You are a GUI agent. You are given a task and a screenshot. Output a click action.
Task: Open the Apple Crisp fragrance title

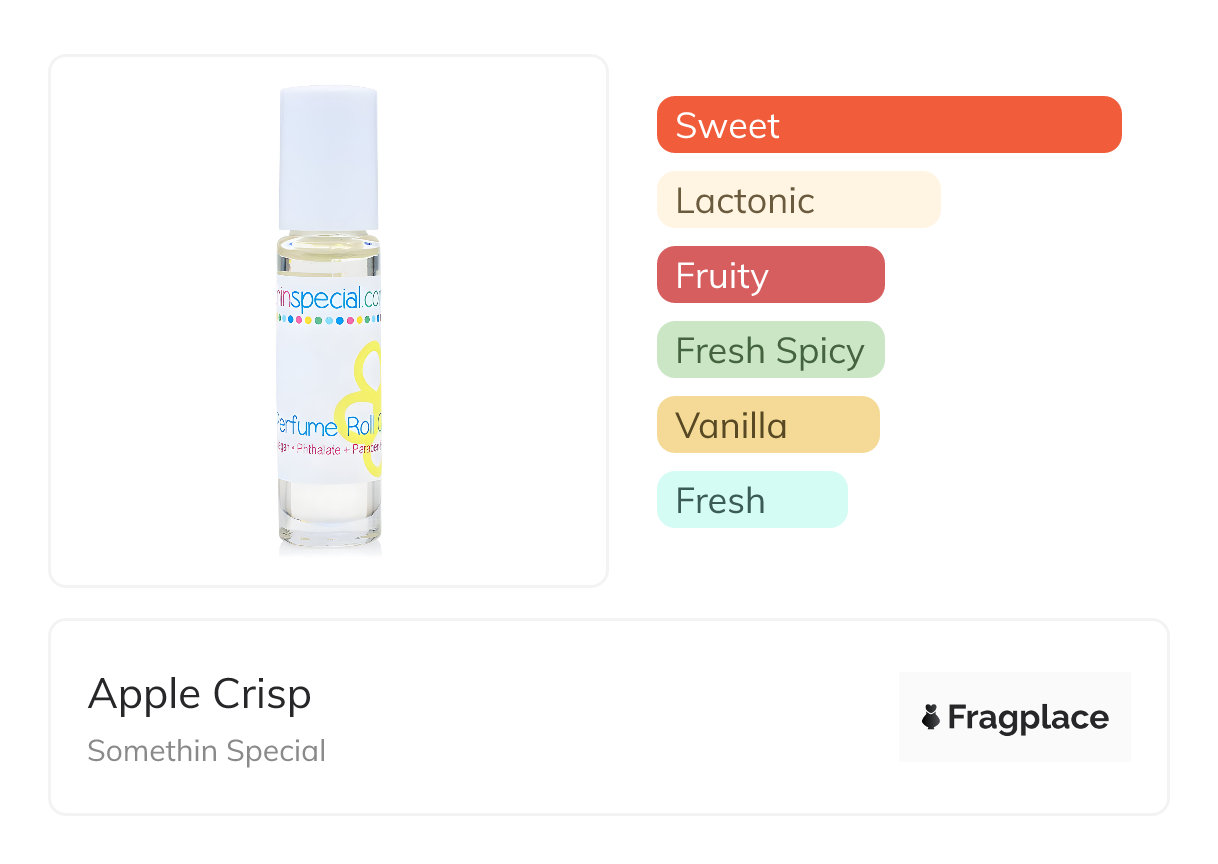point(199,694)
